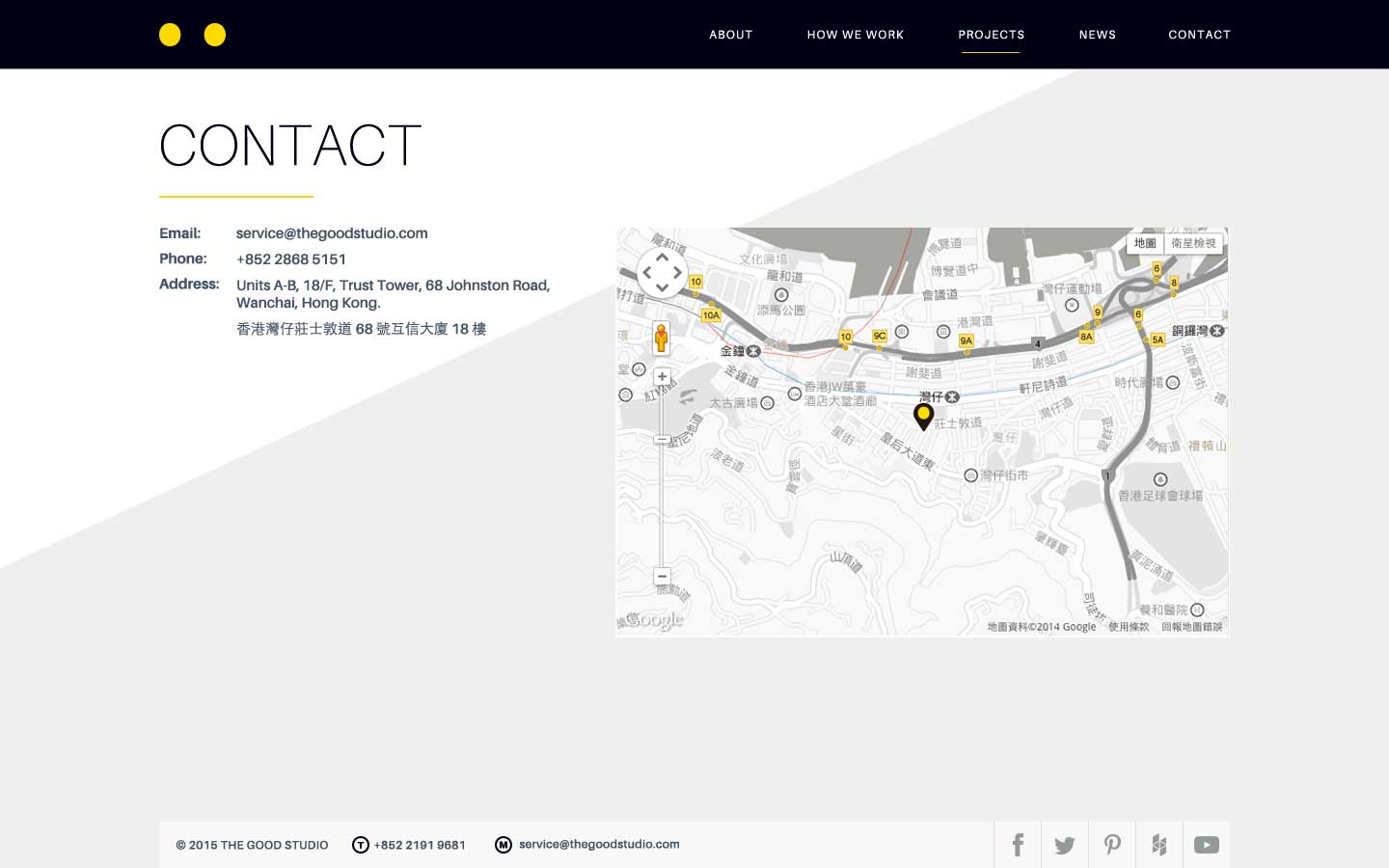Click the map zoom slider handle
The image size is (1389, 868).
click(662, 440)
